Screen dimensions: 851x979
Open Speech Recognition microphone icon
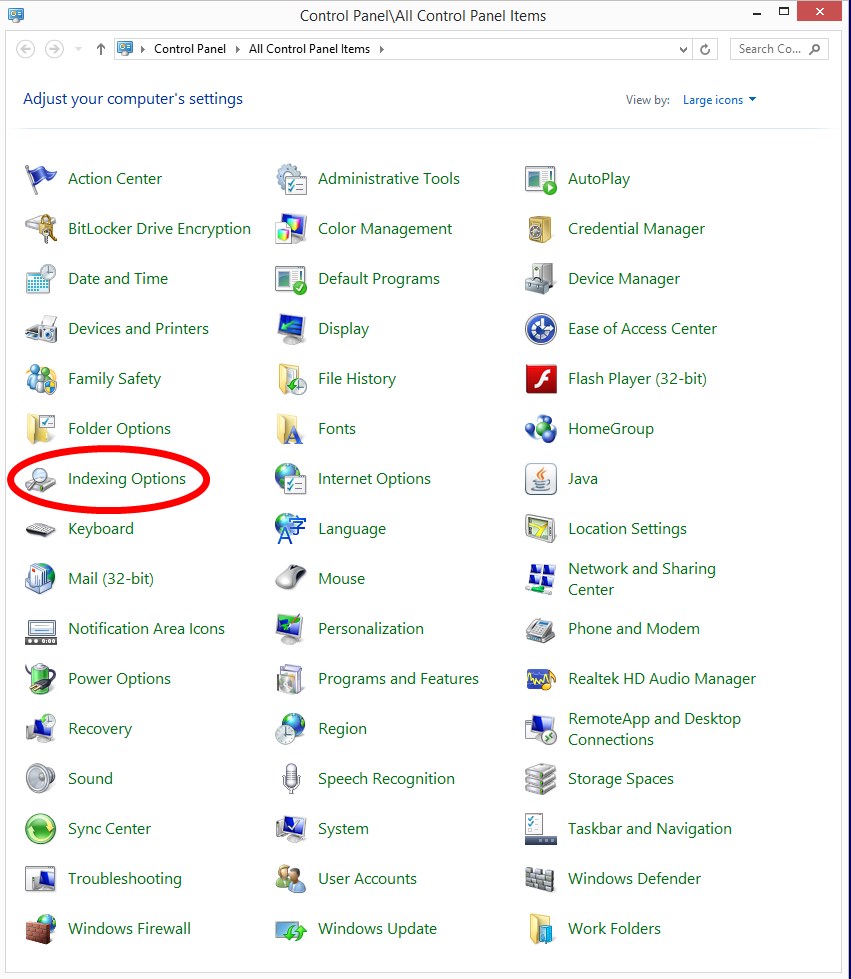[x=291, y=779]
